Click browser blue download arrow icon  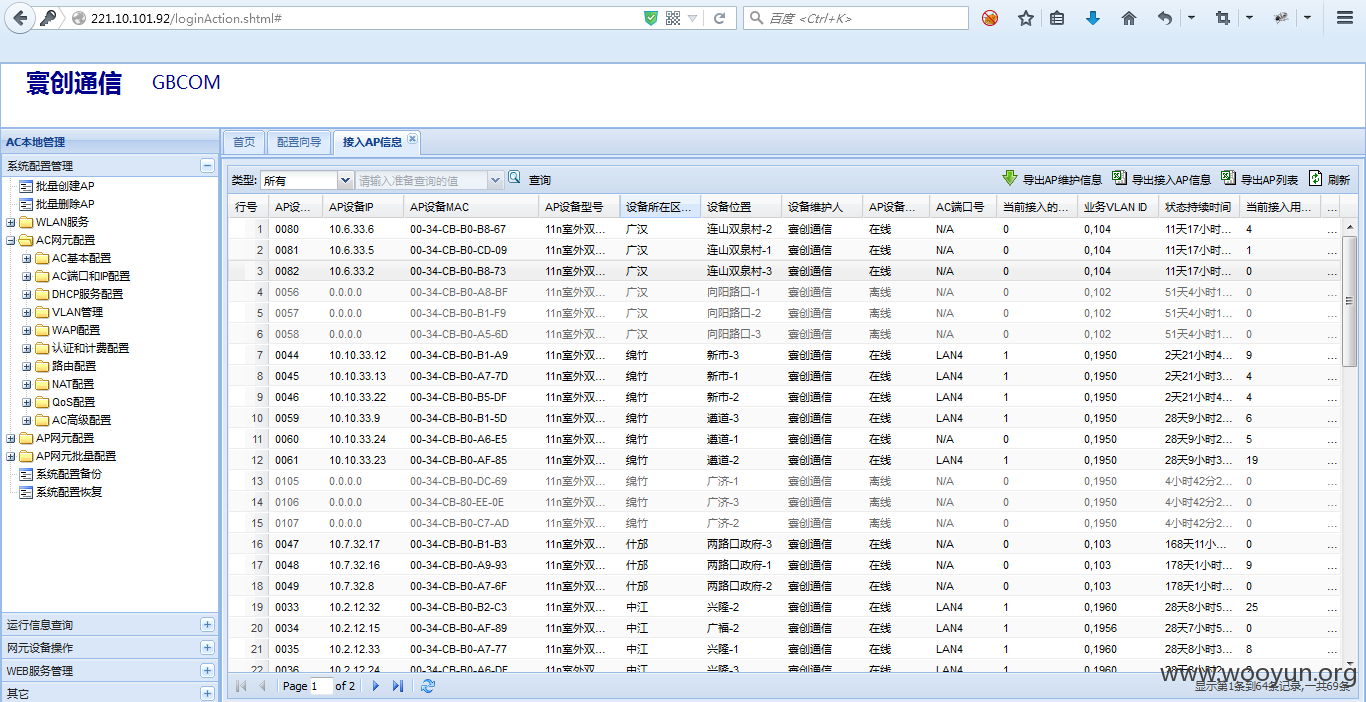1093,18
